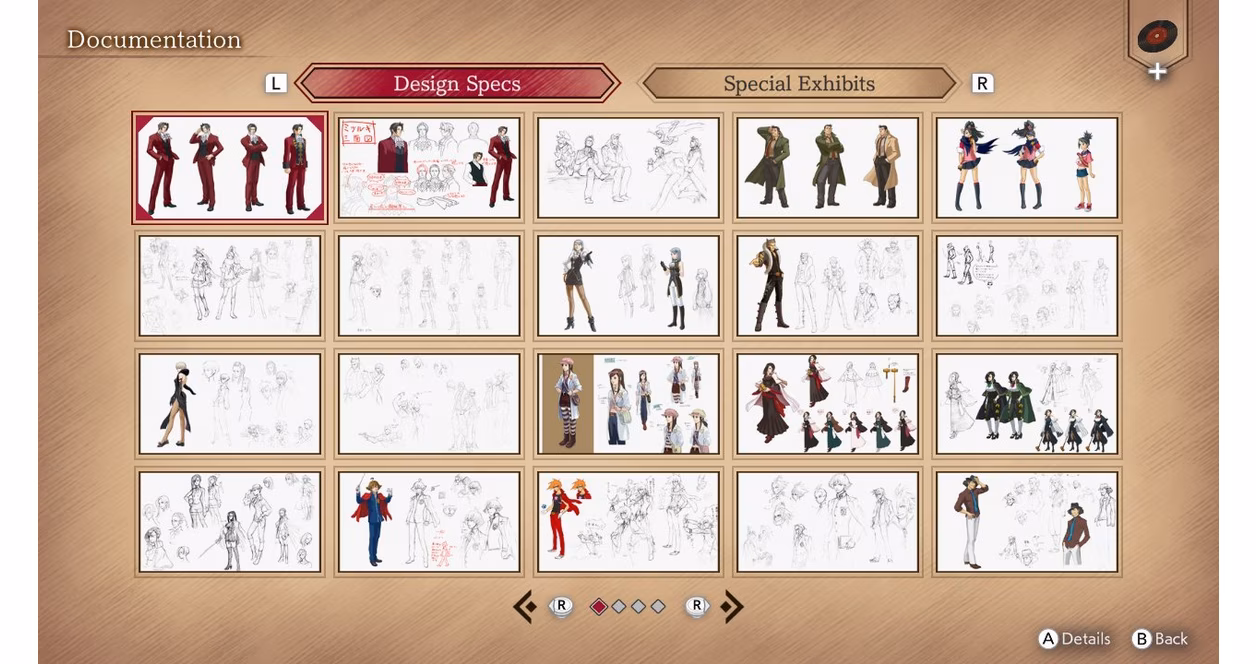The width and height of the screenshot is (1256, 664).
Task: Open thumbnail of orange-haired character in red pants
Action: [628, 522]
